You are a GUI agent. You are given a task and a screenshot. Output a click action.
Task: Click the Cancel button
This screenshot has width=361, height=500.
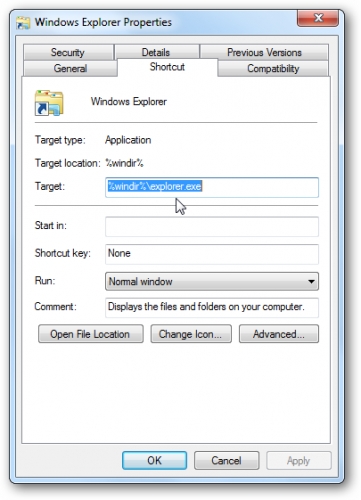click(x=226, y=461)
